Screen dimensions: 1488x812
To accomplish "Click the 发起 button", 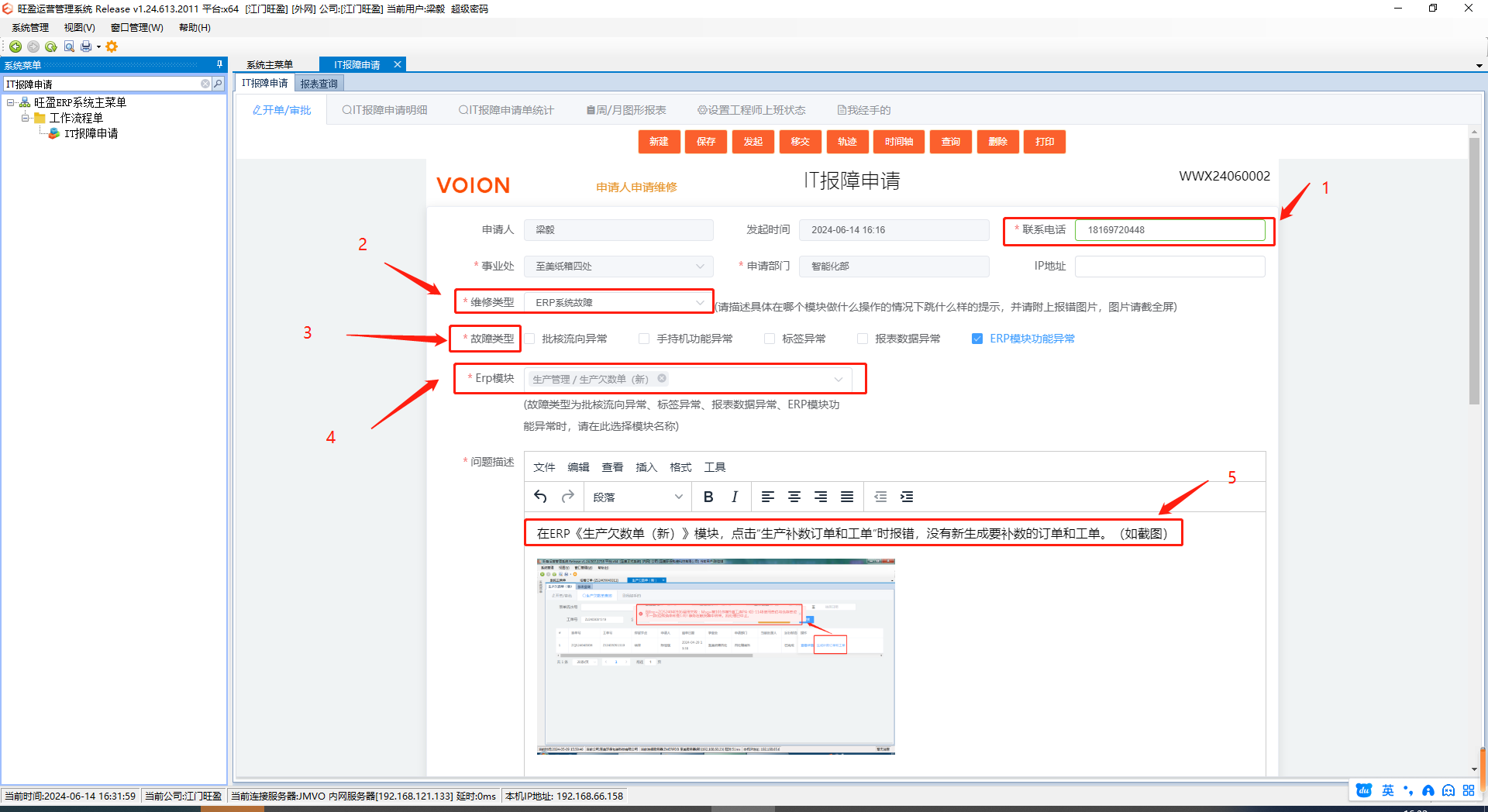I will (x=753, y=142).
